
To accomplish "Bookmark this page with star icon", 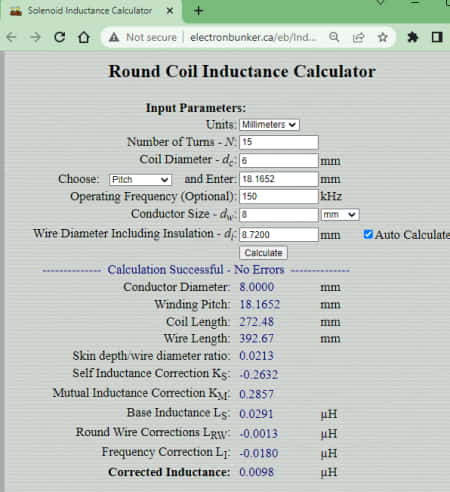I will (383, 37).
